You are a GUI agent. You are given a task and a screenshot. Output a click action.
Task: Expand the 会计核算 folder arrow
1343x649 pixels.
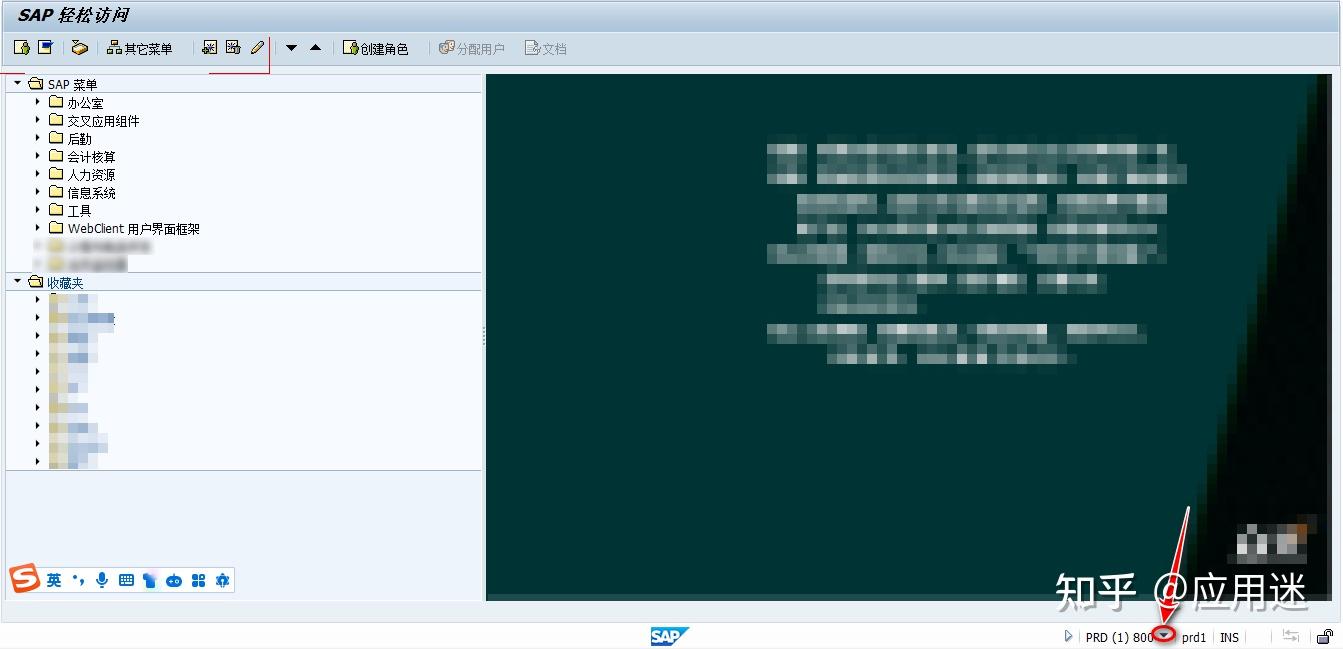[38, 156]
